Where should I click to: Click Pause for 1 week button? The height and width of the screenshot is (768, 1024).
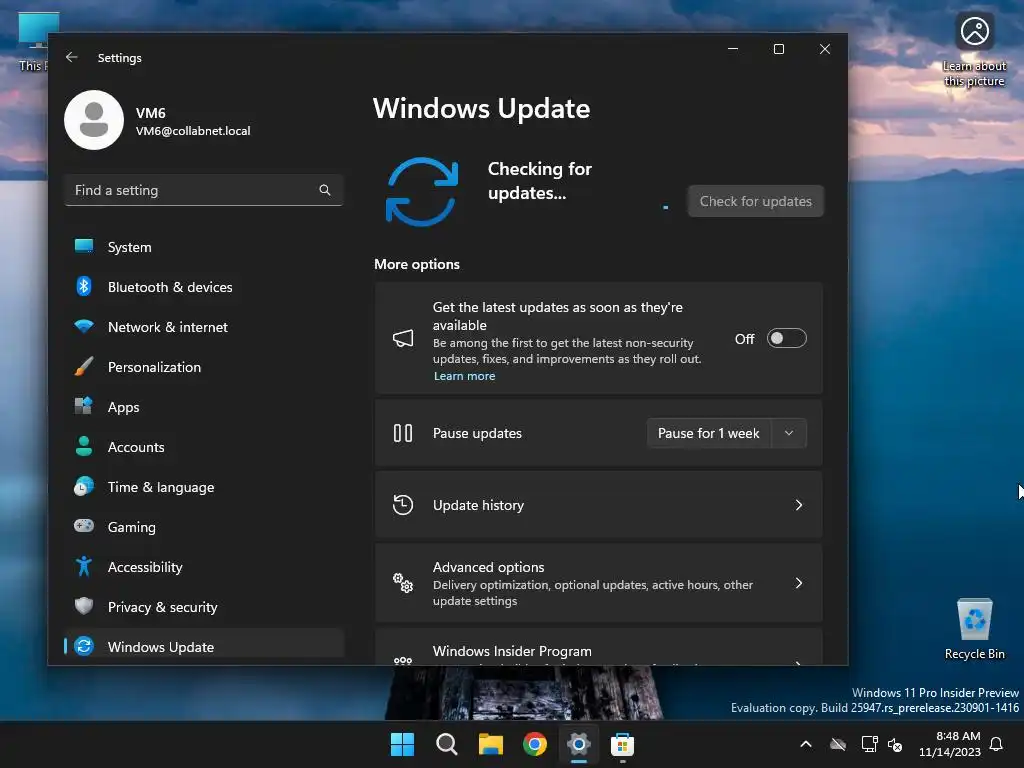tap(709, 433)
